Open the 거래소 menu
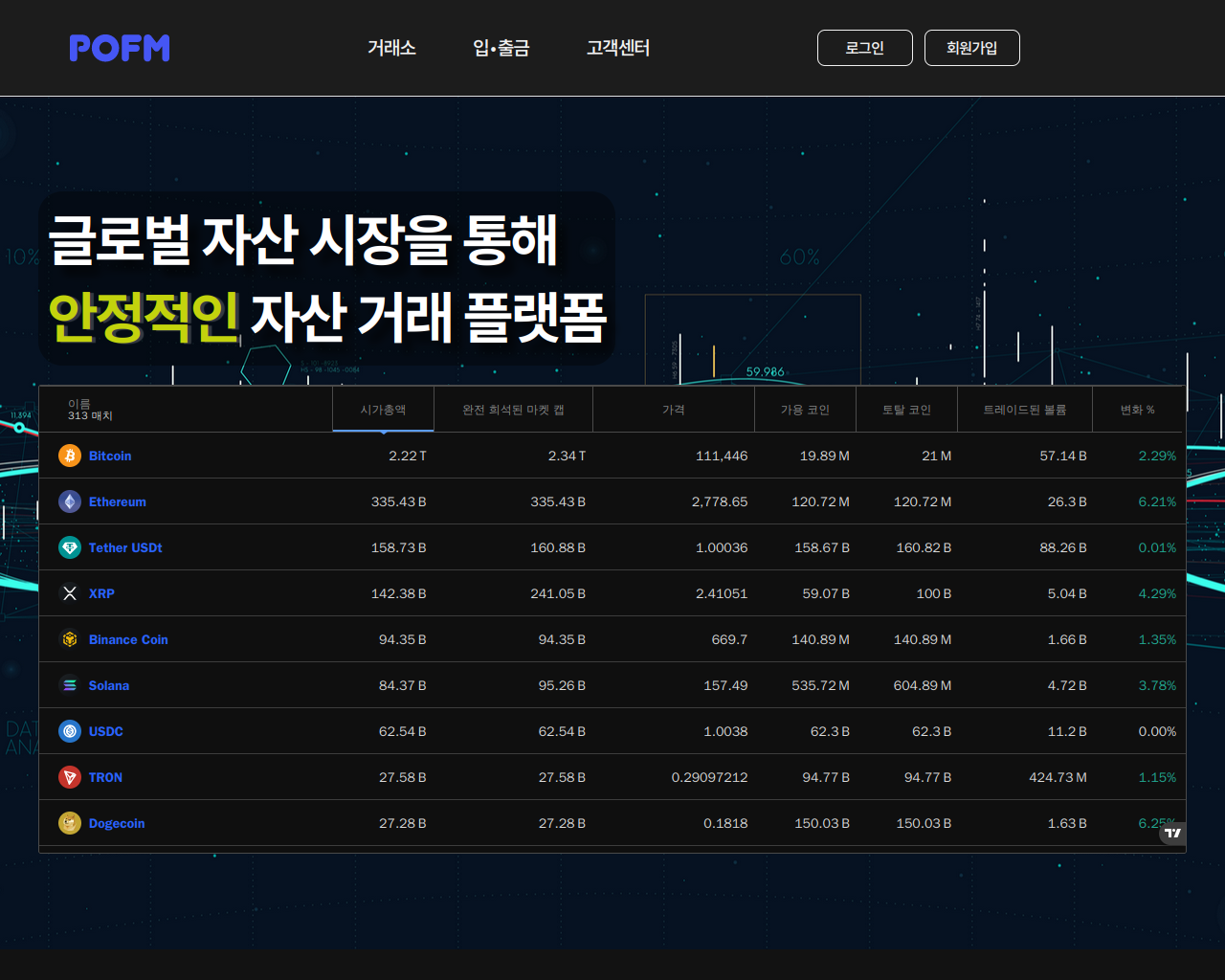The height and width of the screenshot is (980, 1225). pyautogui.click(x=391, y=48)
